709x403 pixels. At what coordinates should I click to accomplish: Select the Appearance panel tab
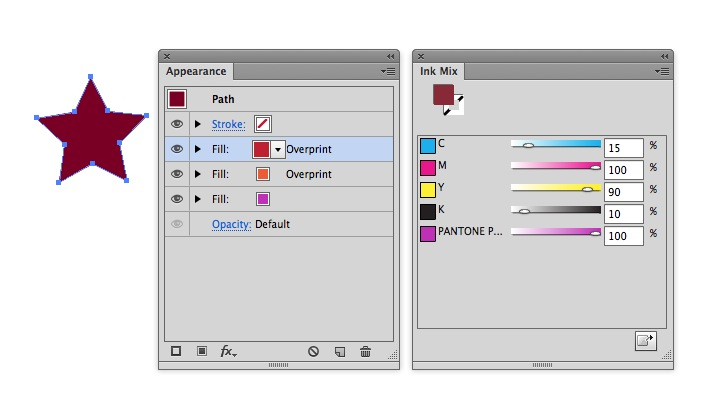coord(197,71)
